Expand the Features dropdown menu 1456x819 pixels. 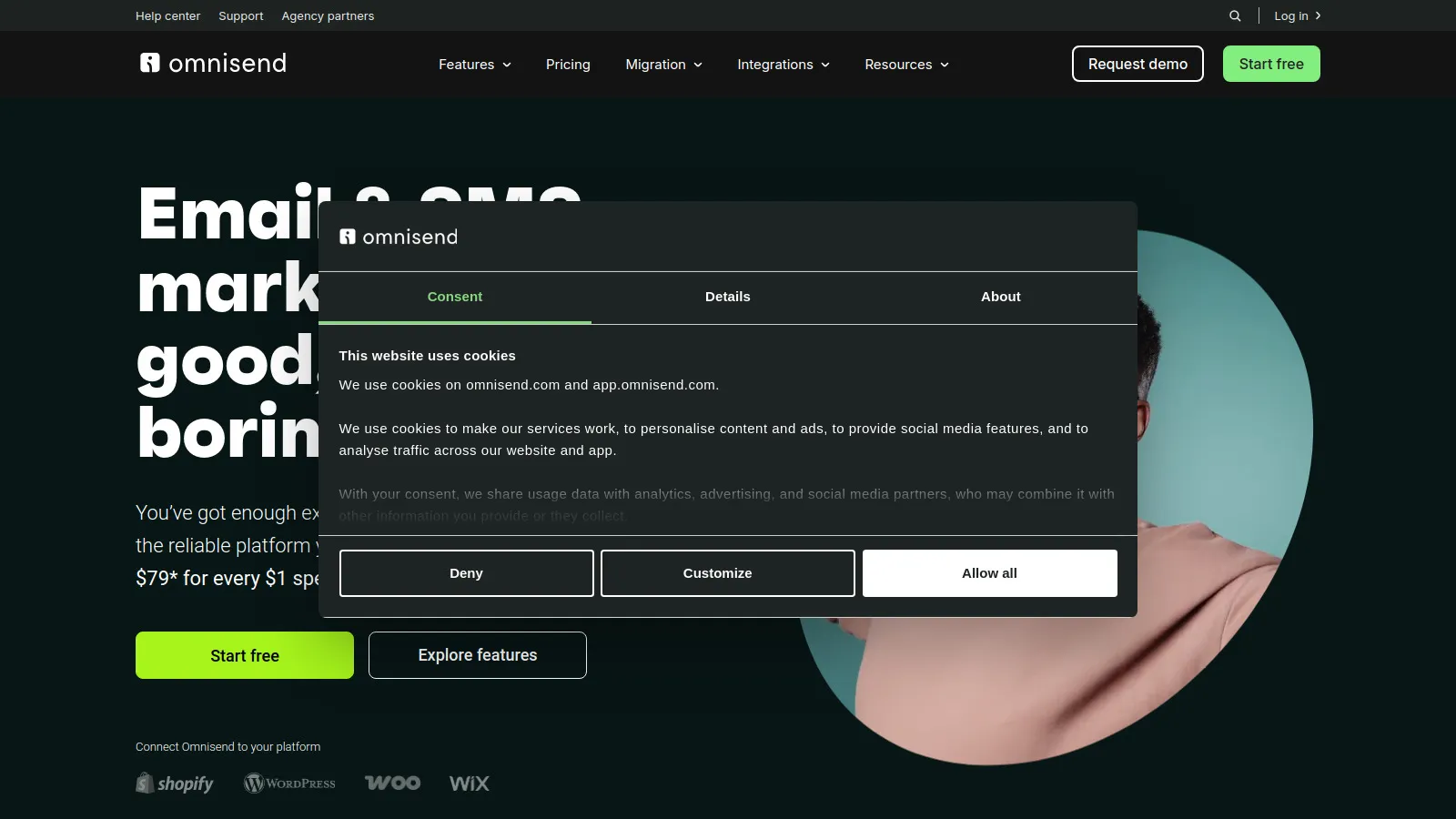pos(474,65)
